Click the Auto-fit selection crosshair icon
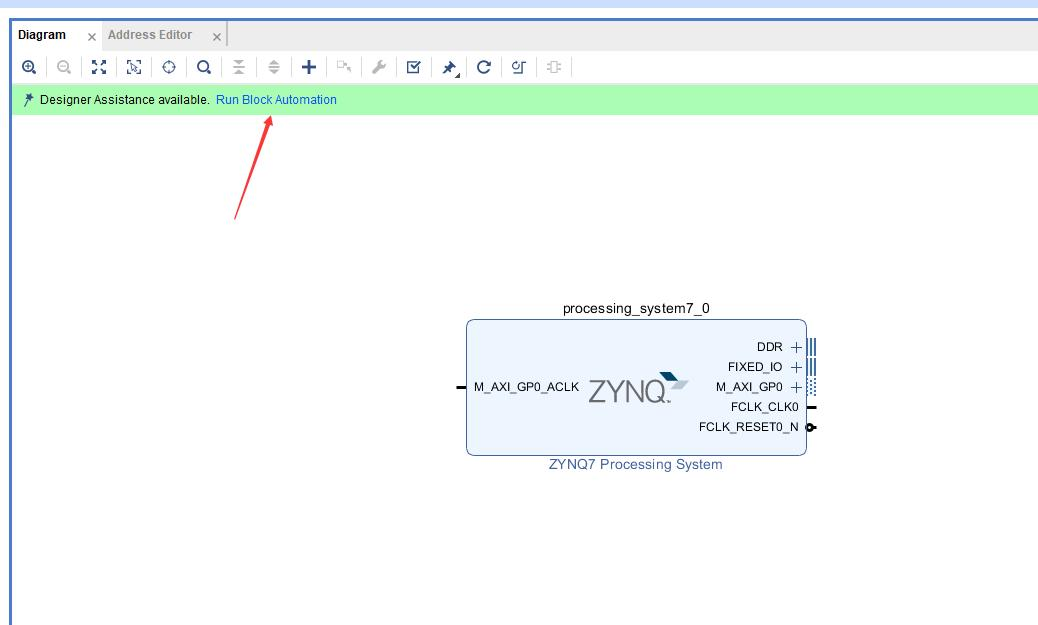This screenshot has width=1038, height=625. 169,67
